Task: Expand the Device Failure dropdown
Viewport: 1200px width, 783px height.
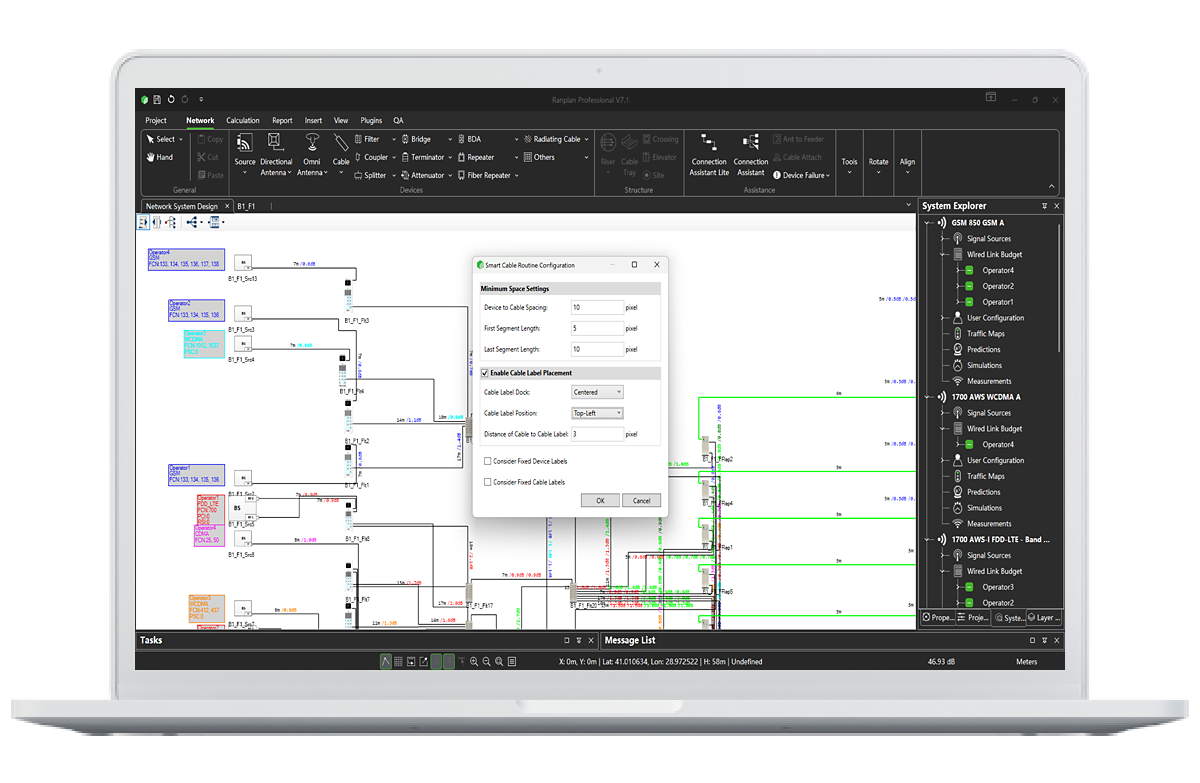Action: pyautogui.click(x=804, y=175)
